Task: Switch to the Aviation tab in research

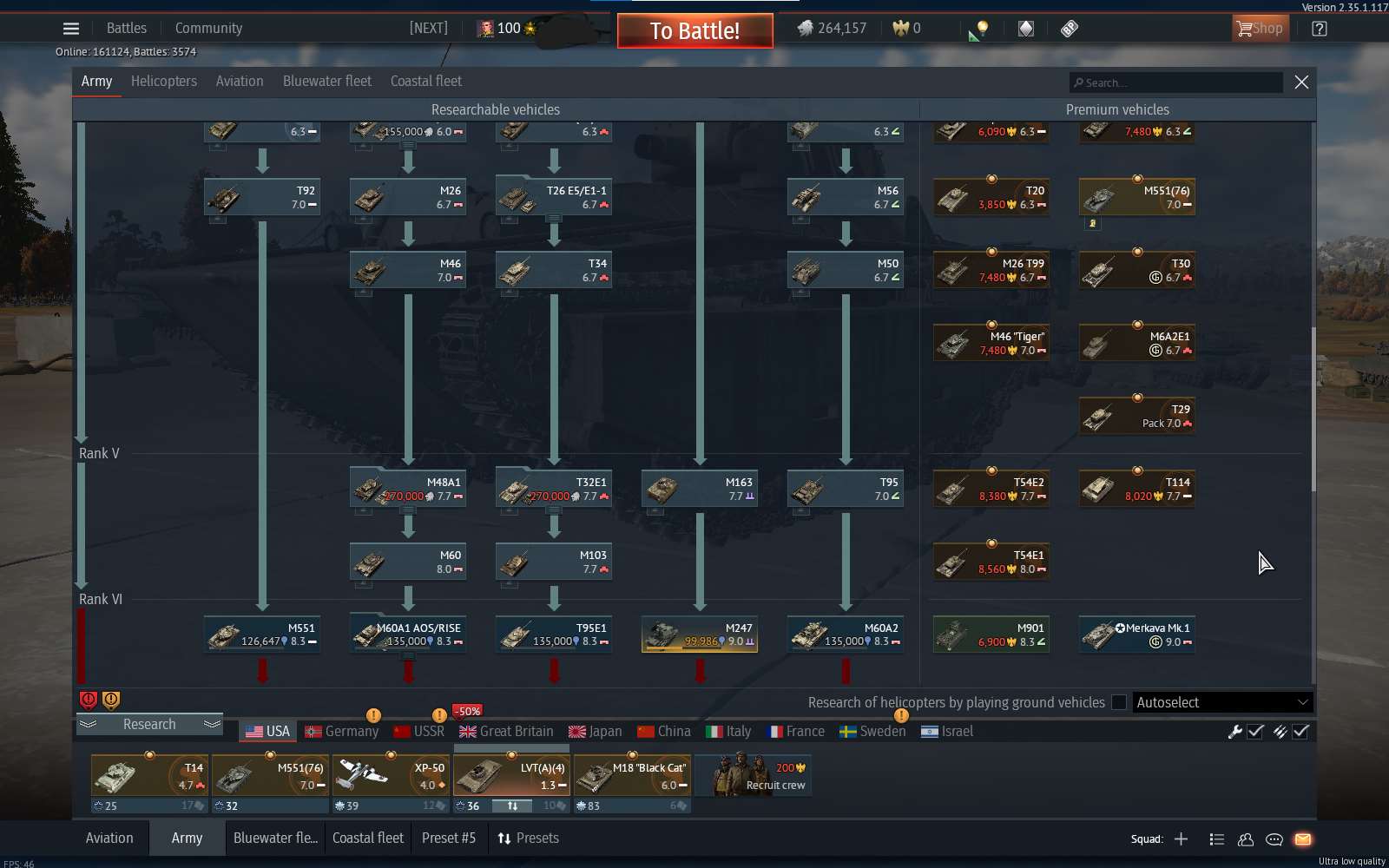Action: (240, 82)
